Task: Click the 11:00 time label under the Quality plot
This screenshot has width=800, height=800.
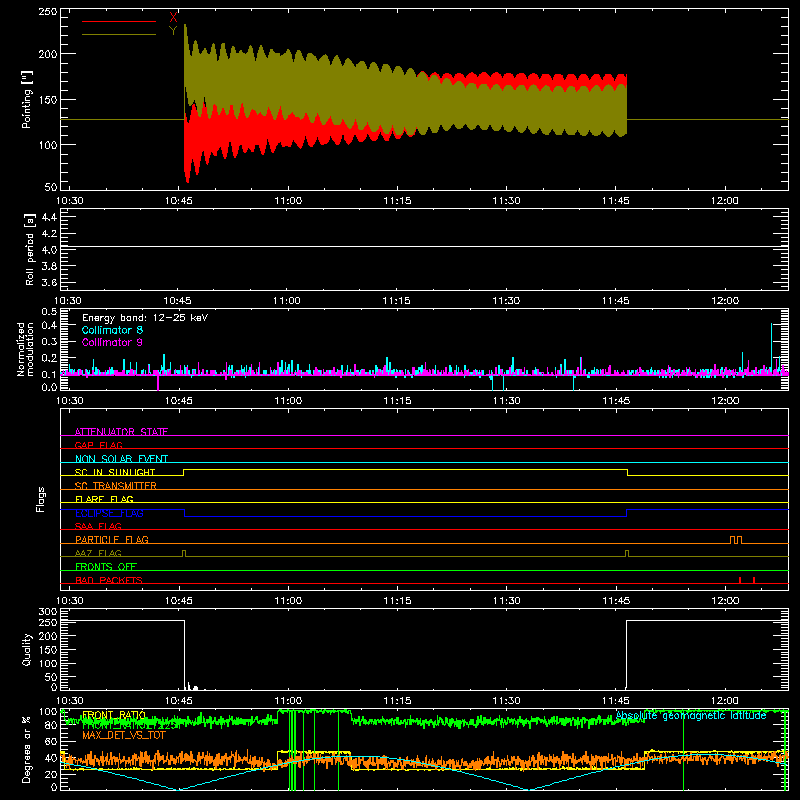Action: tap(288, 701)
